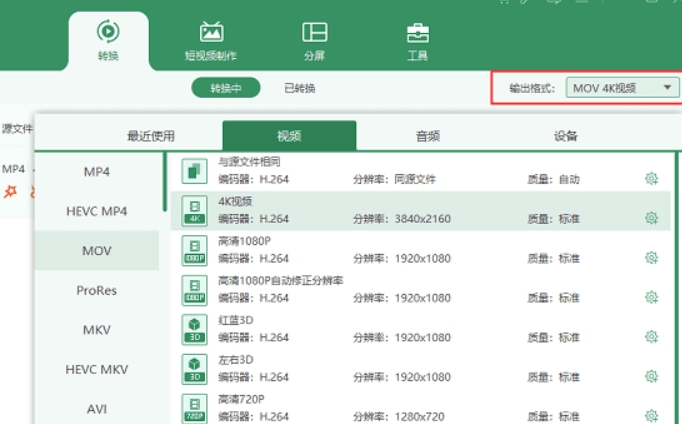Select the 高清1080P自动修正分辨率 preset title
Viewport: 682px width, 424px height.
(281, 280)
